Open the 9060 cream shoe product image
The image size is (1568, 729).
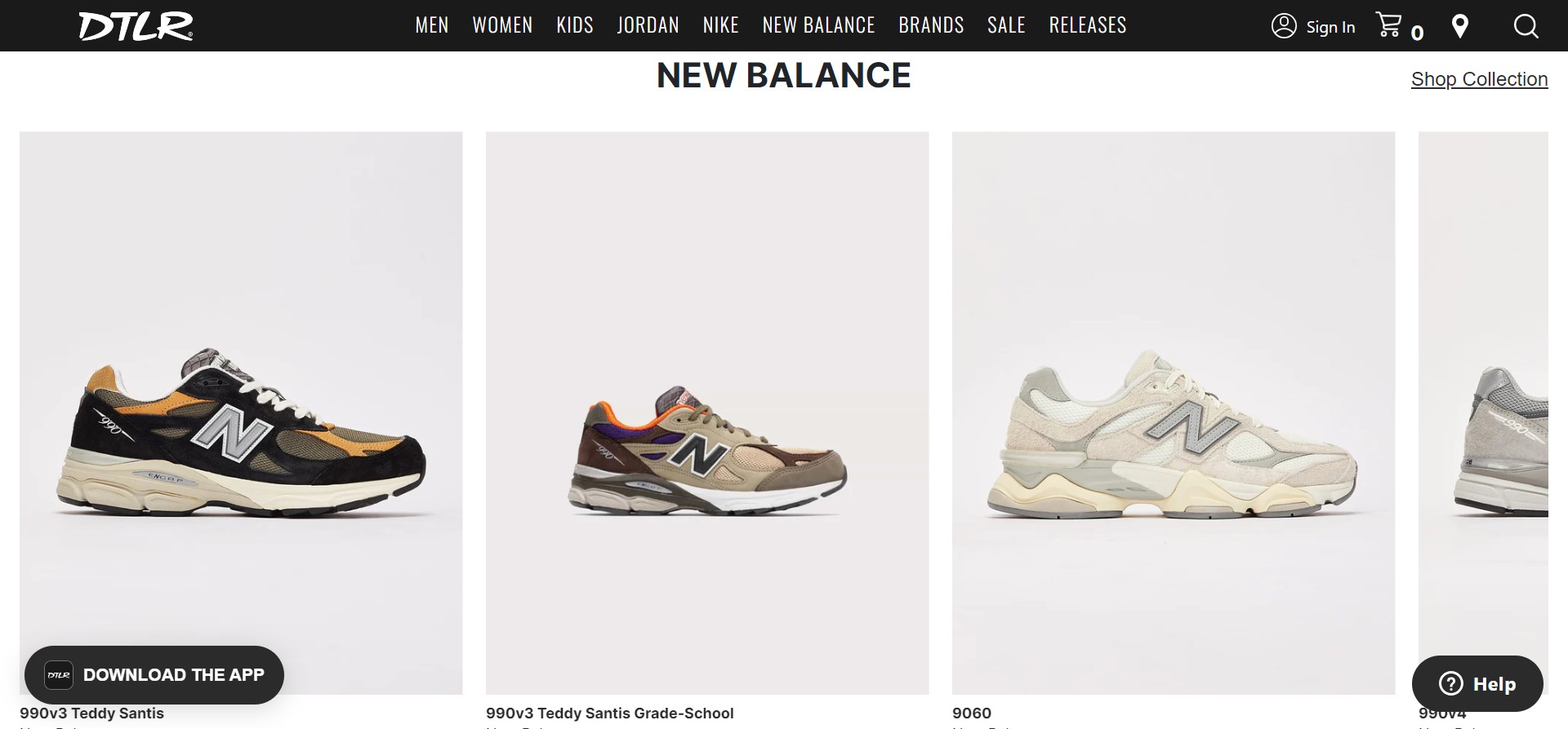click(1174, 413)
